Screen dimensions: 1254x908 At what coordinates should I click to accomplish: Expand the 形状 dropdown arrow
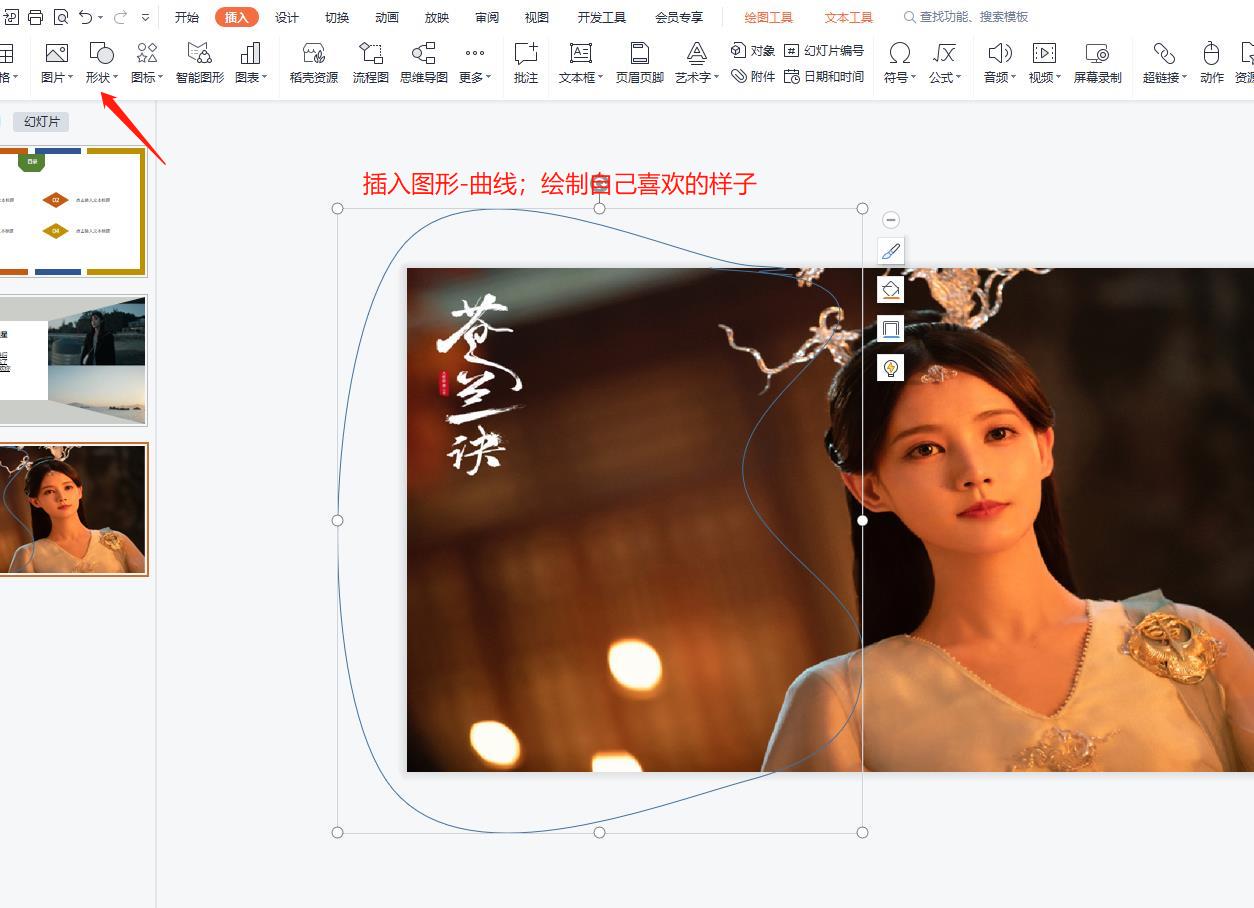point(115,78)
